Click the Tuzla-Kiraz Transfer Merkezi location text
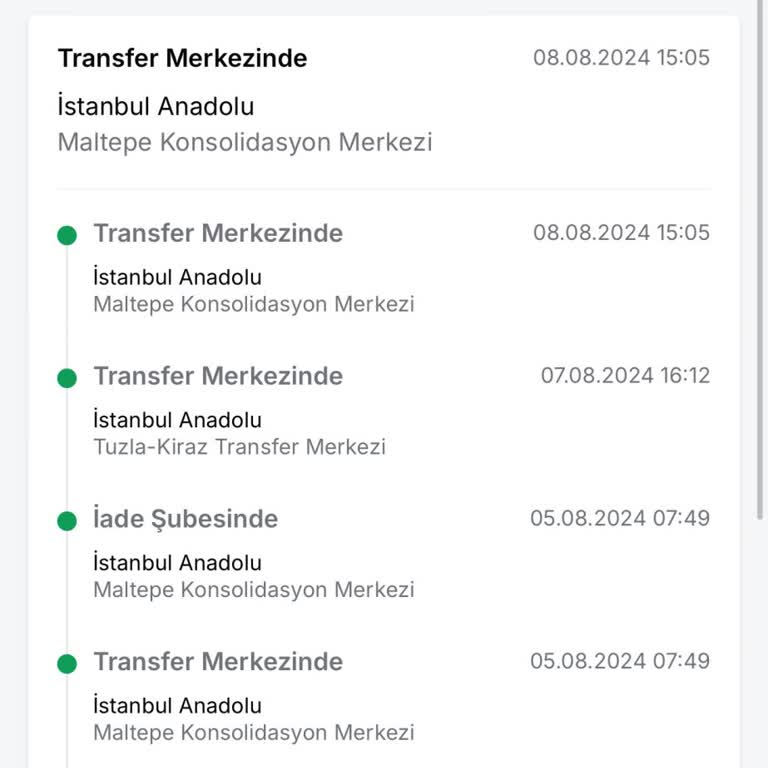 pos(239,447)
